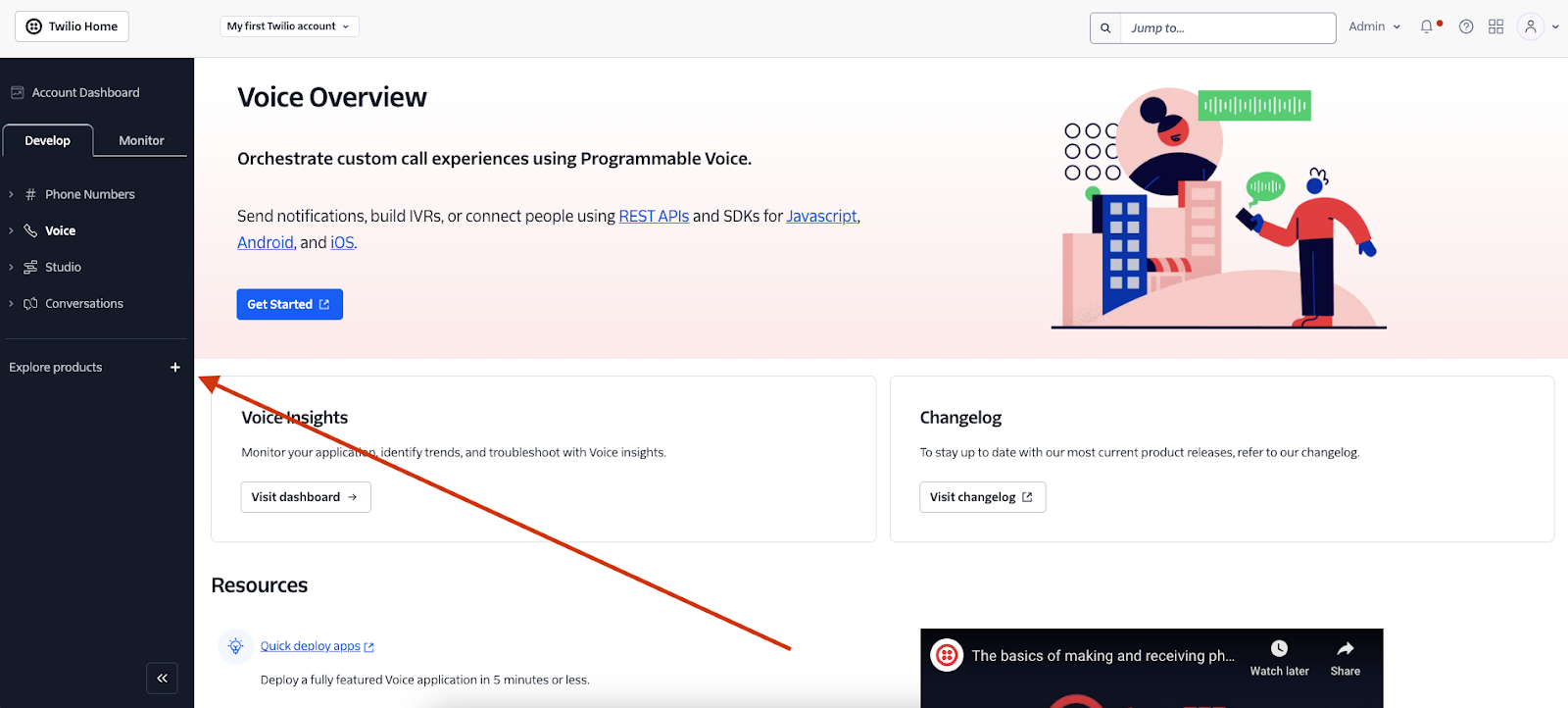
Task: Select the Voice phone icon in sidebar
Action: pyautogui.click(x=31, y=229)
